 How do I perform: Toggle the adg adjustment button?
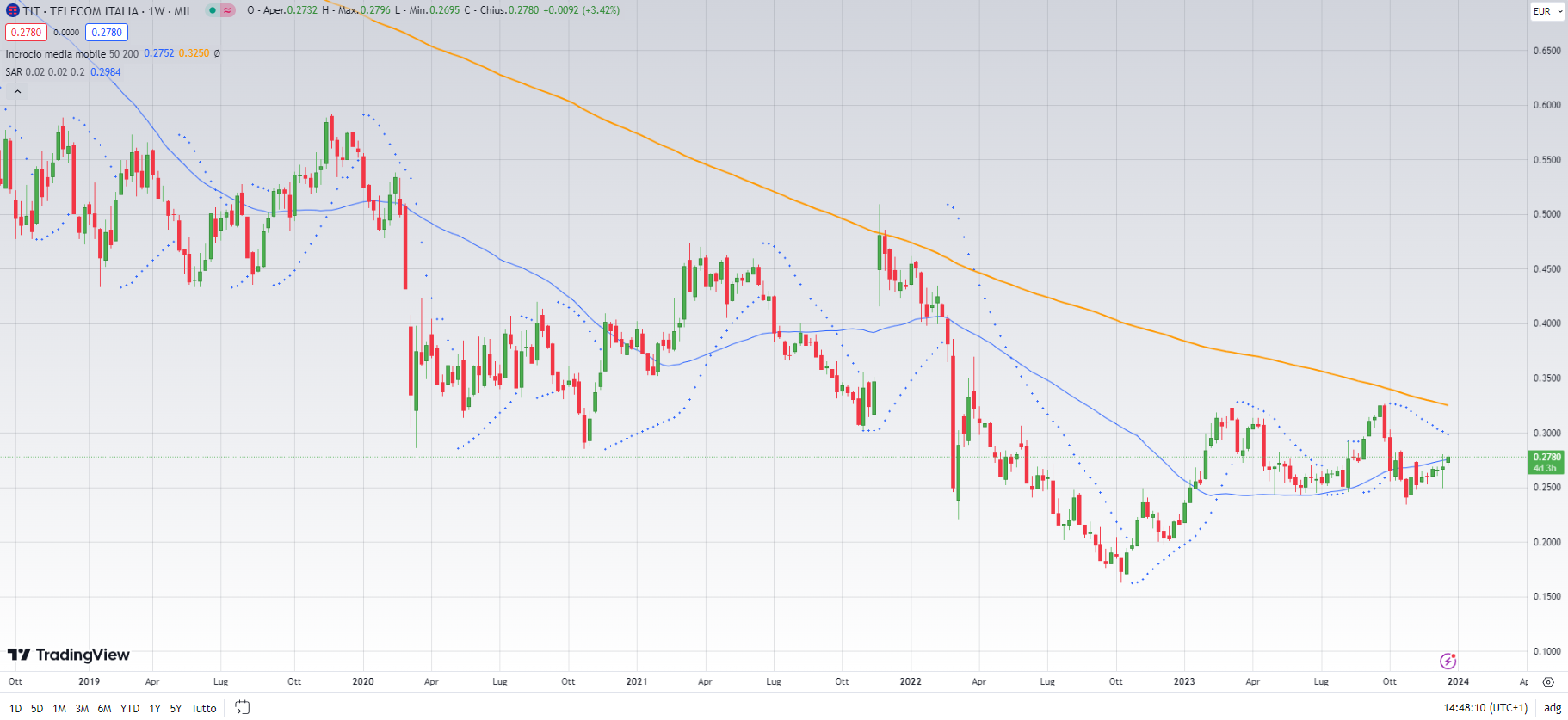(x=1553, y=707)
